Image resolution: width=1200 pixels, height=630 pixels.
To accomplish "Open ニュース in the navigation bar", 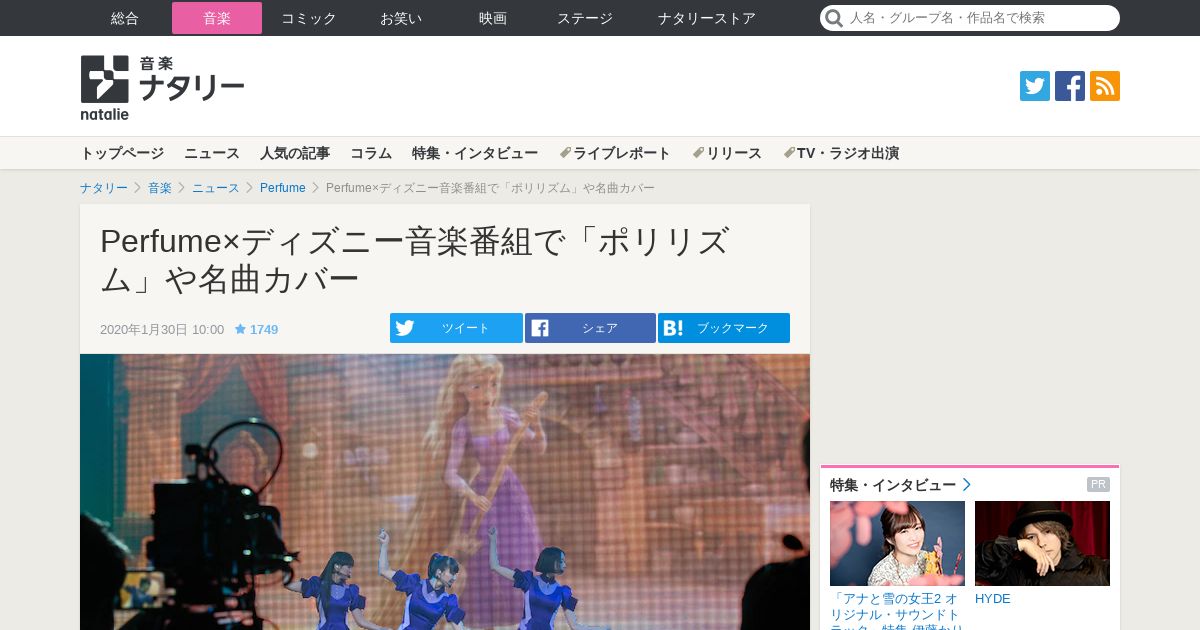I will [212, 153].
